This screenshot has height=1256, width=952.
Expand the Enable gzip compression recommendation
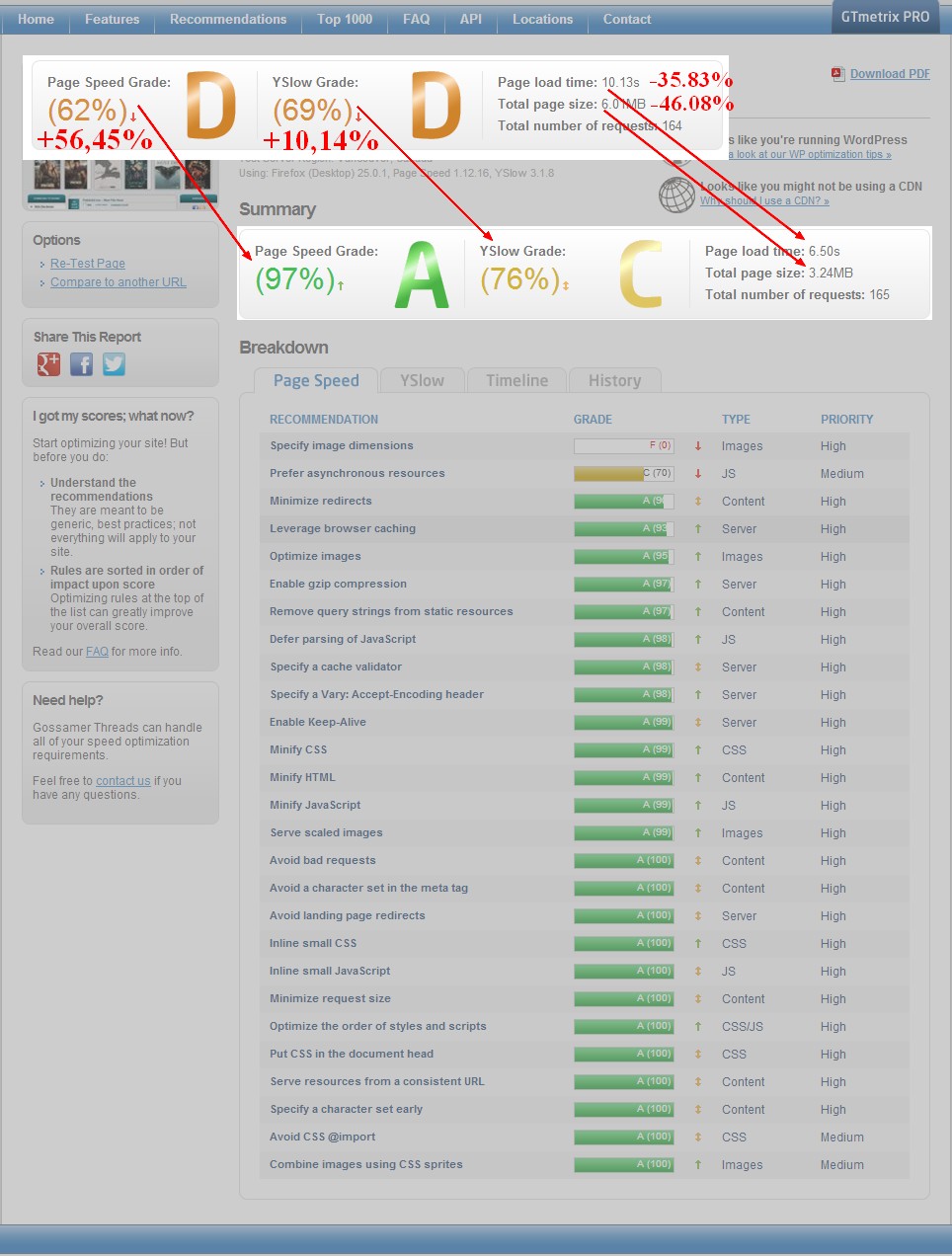338,585
